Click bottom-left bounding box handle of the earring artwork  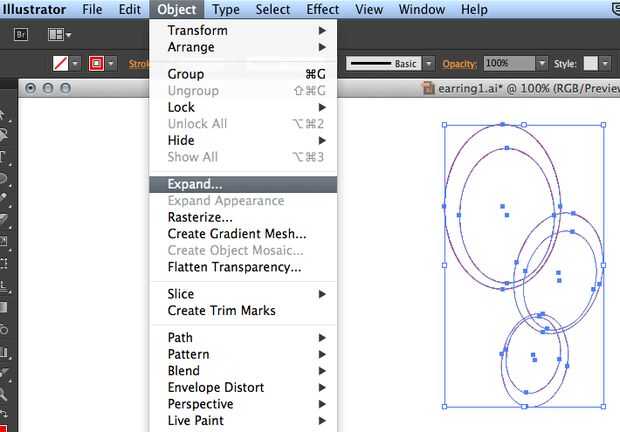pos(444,406)
